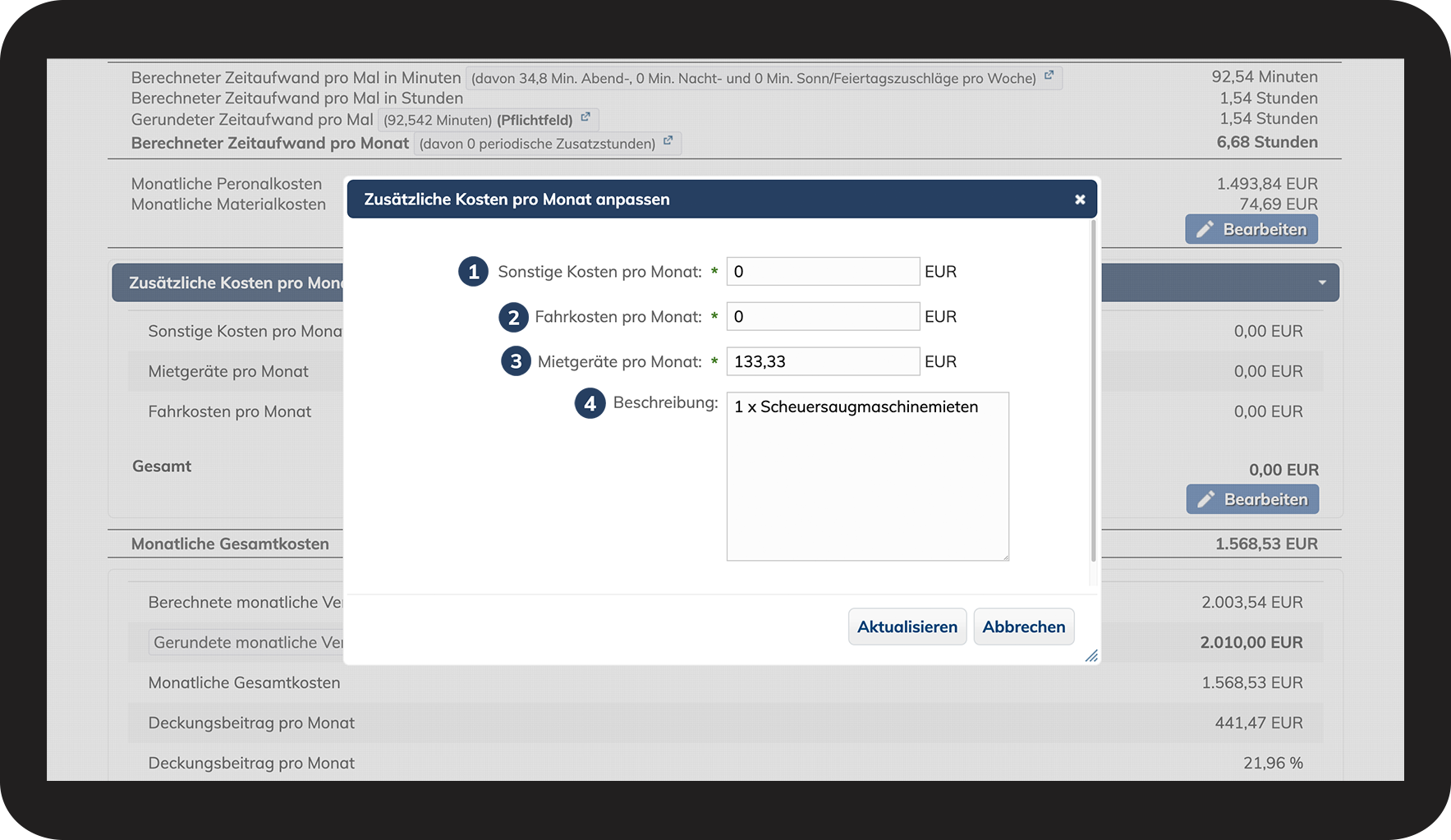Grab the dialog resize handle corner
The width and height of the screenshot is (1451, 840).
click(x=1091, y=655)
